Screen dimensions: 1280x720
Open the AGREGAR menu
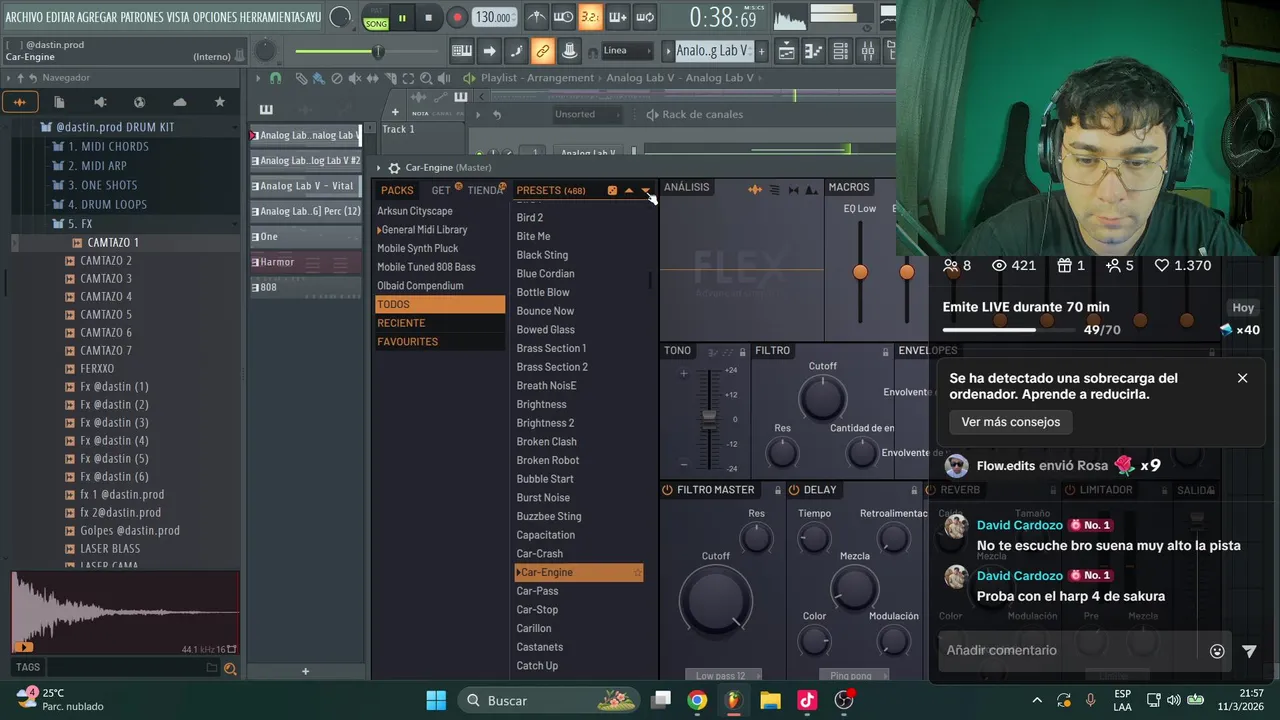[x=98, y=17]
